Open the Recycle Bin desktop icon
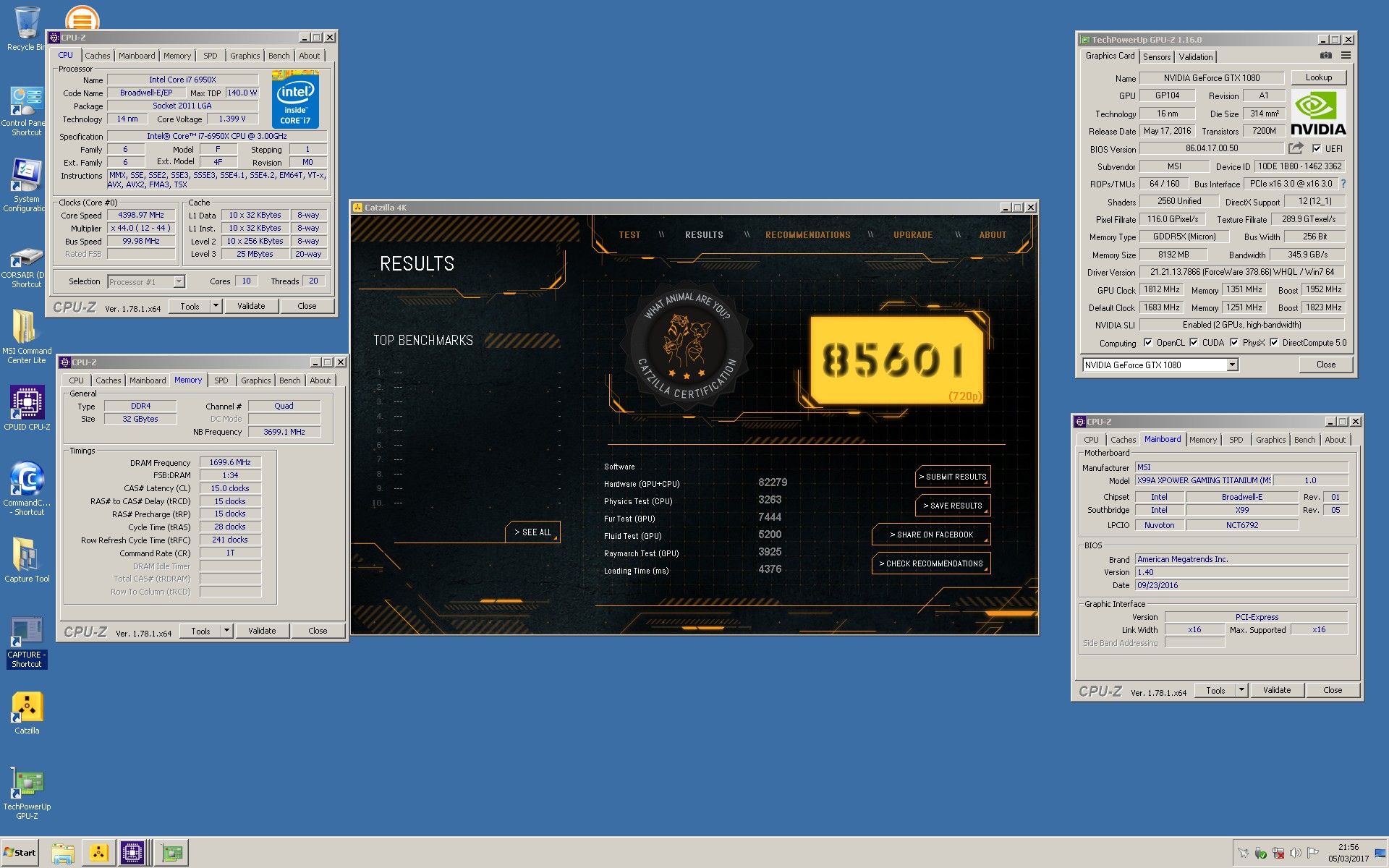Viewport: 1389px width, 868px height. [26, 29]
